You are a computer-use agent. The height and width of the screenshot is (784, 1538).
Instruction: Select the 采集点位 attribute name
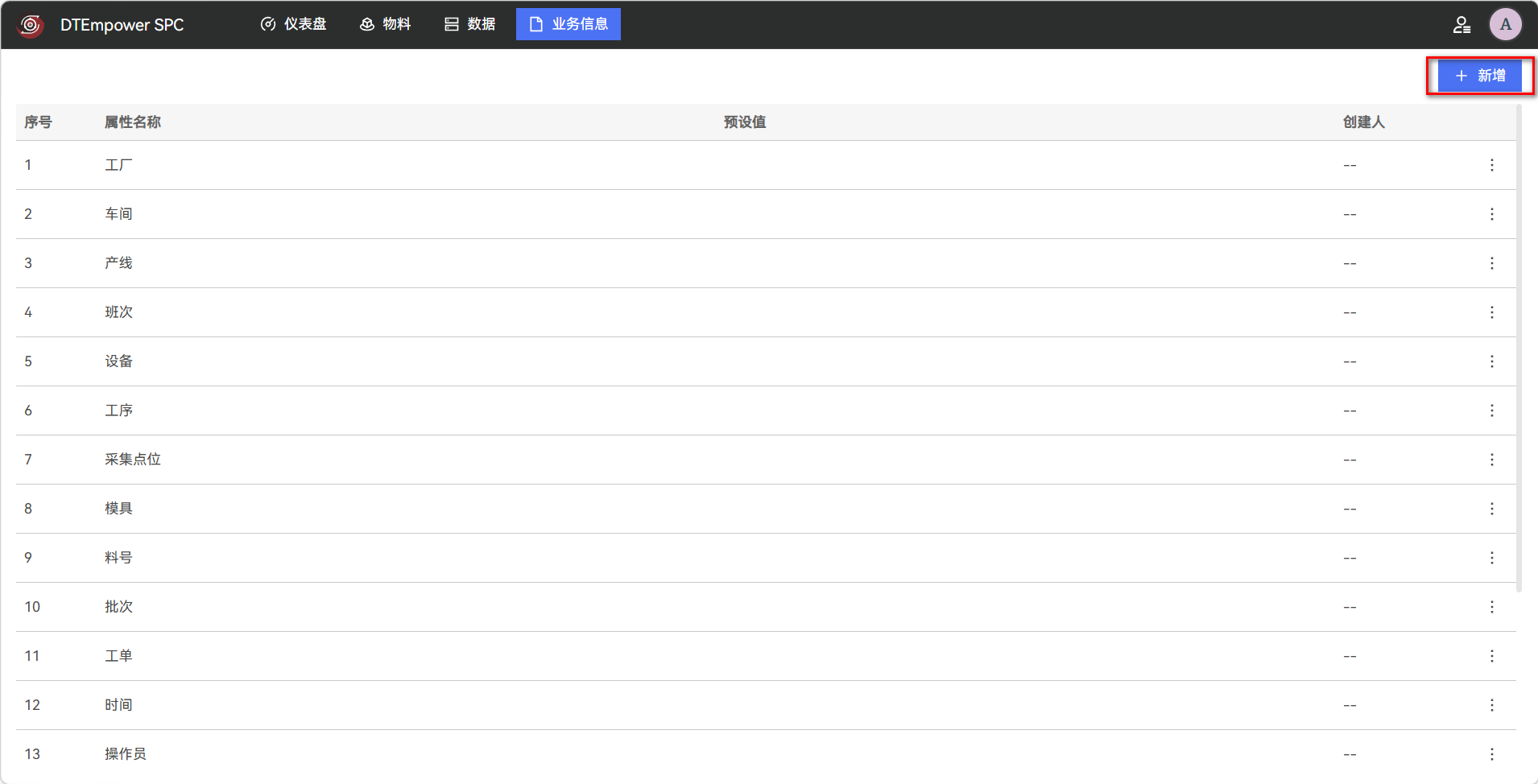coord(133,460)
